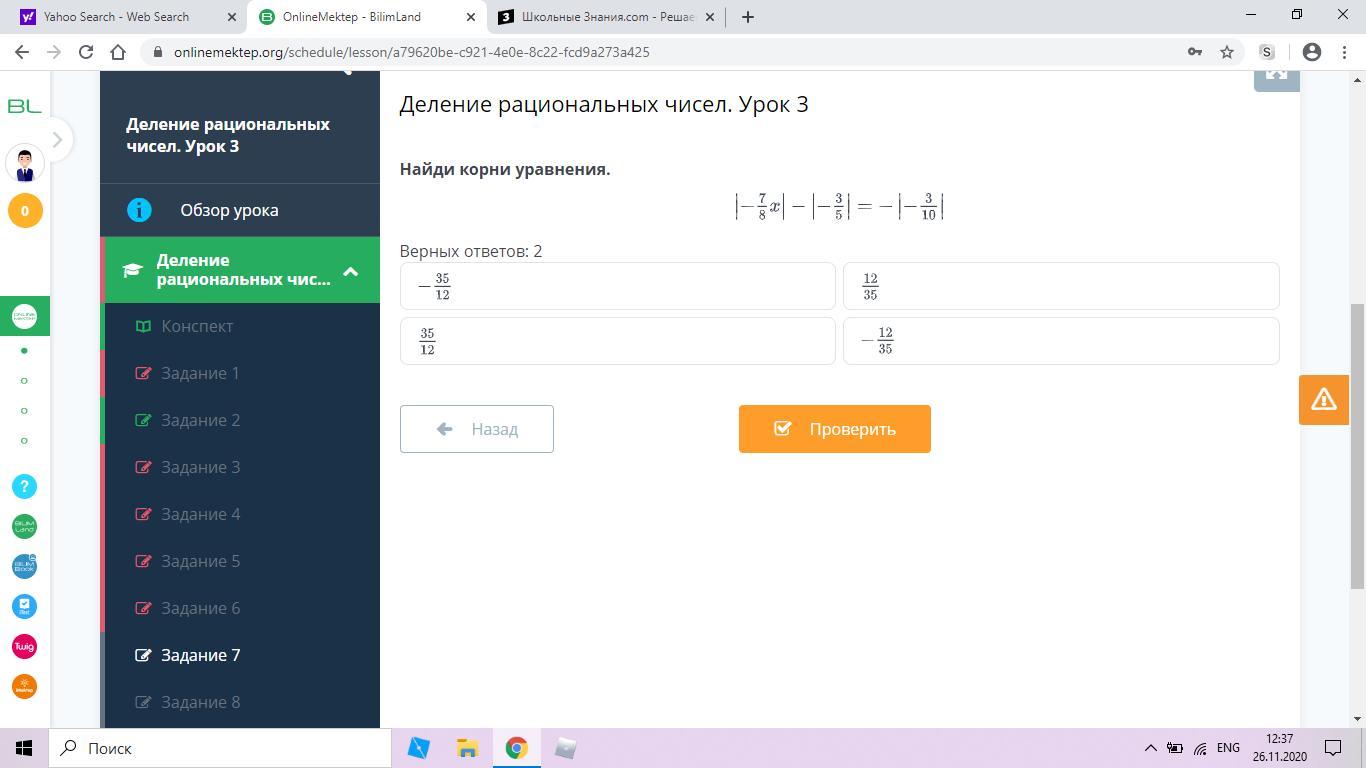Click the Проверить button
1366x768 pixels.
click(x=834, y=429)
